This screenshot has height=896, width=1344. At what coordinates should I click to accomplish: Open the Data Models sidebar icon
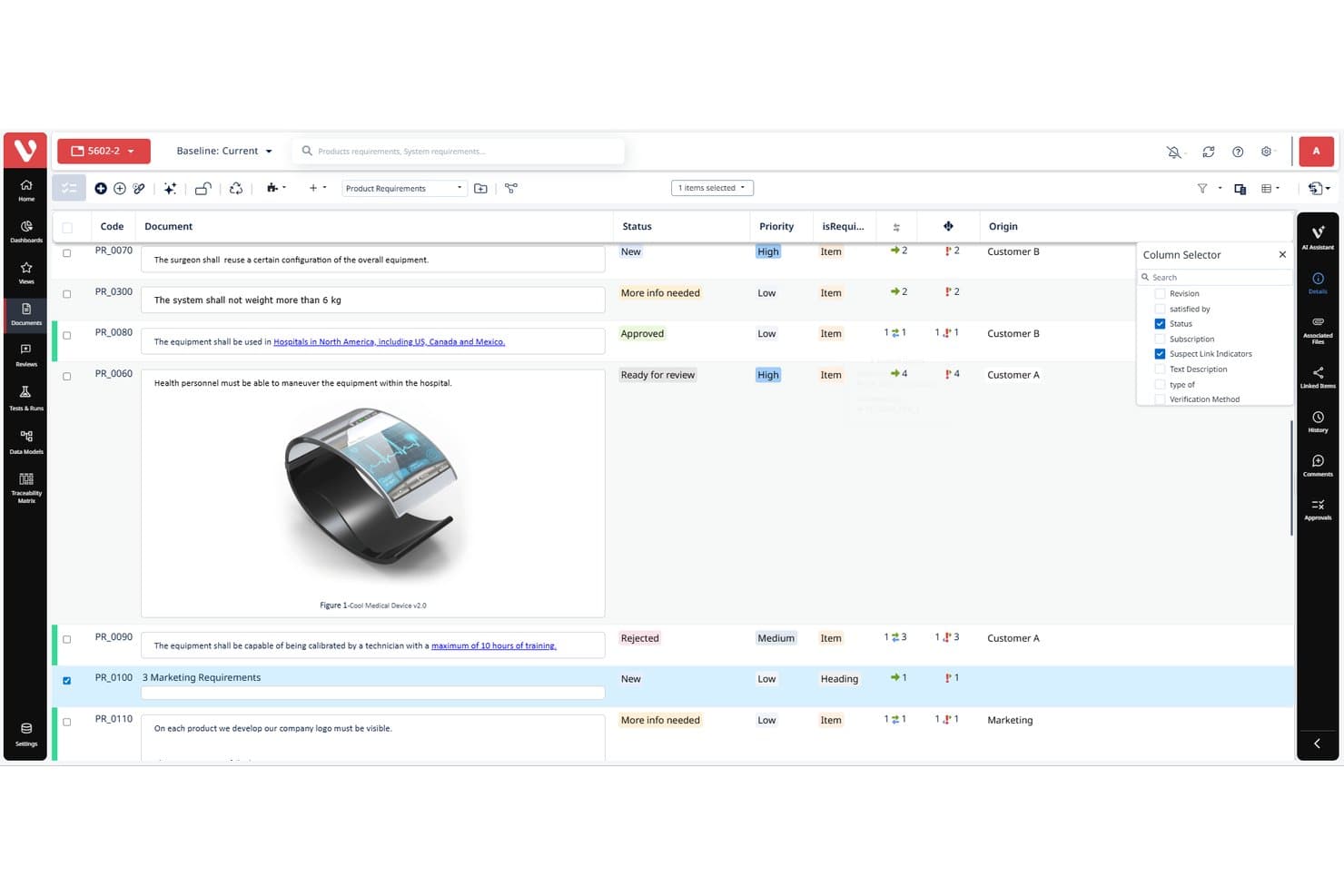25,441
